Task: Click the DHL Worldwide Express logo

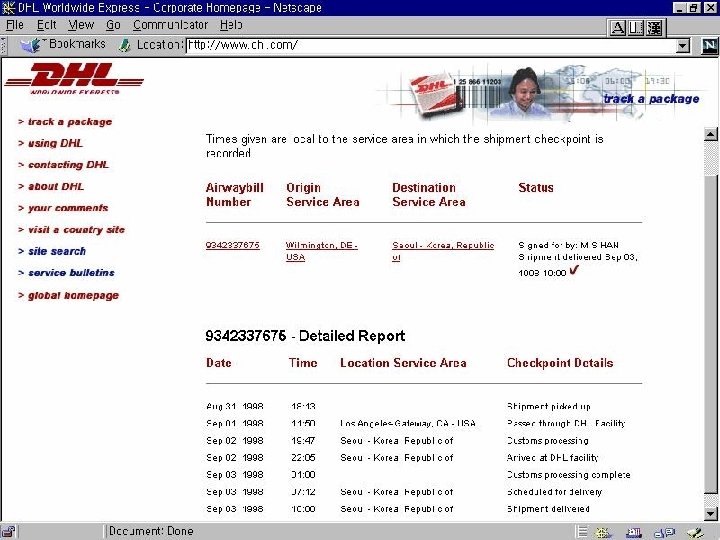Action: point(74,79)
